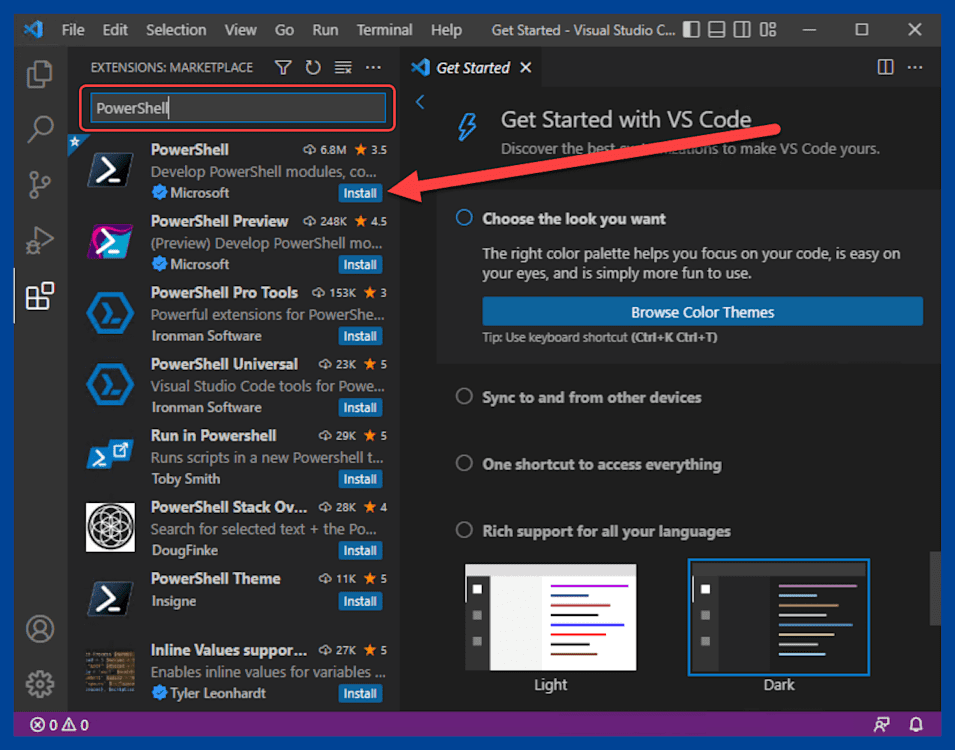955x750 pixels.
Task: Select the Choose the look you want radio
Action: (x=463, y=218)
